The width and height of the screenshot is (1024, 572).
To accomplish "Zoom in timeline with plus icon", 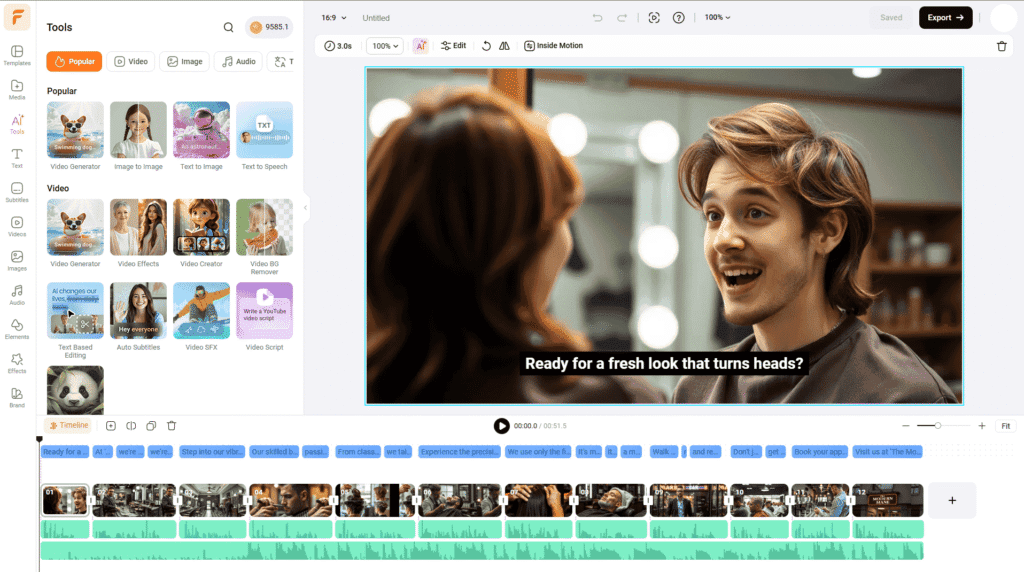I will (x=982, y=426).
